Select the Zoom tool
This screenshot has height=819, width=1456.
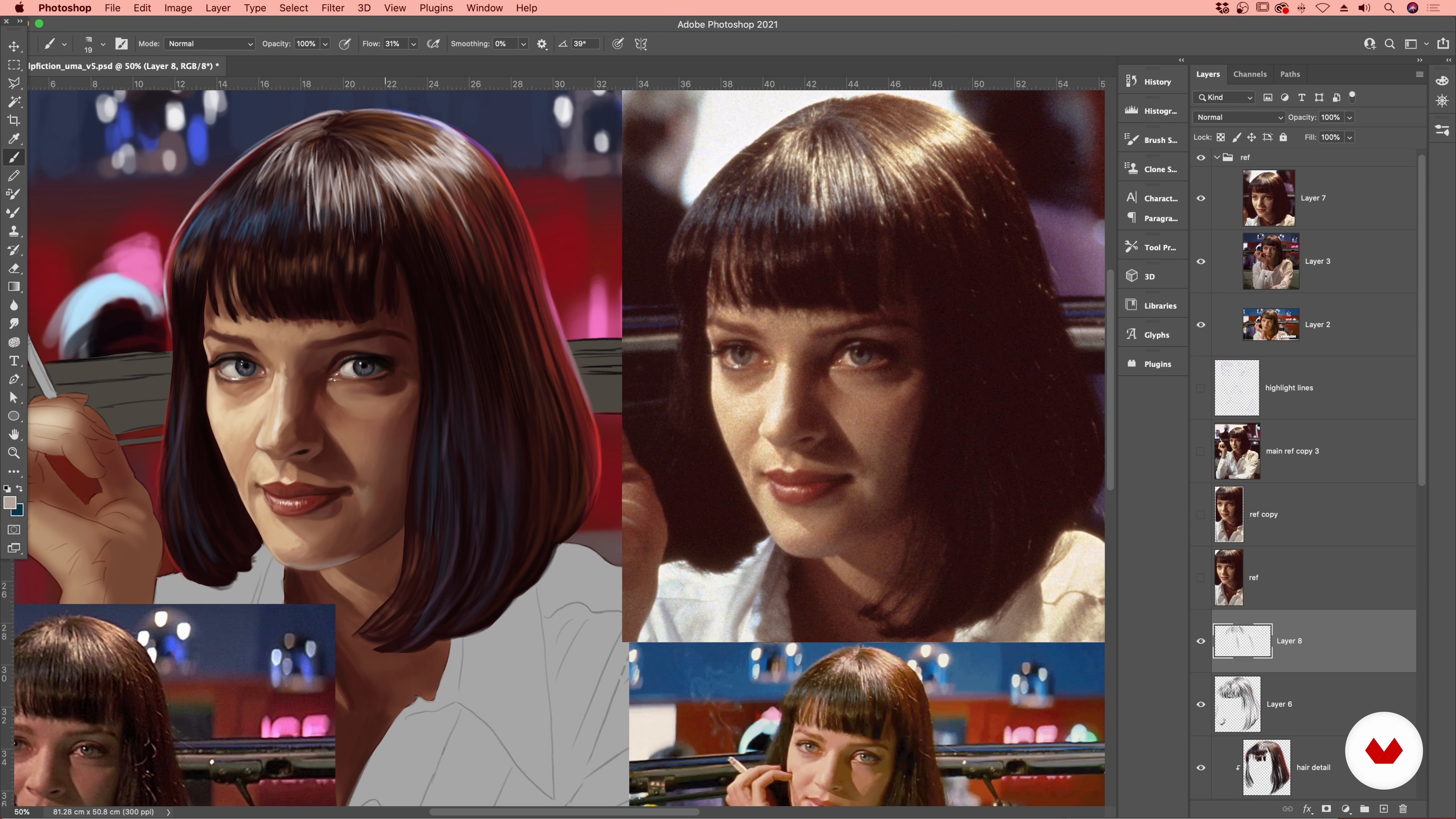tap(14, 453)
